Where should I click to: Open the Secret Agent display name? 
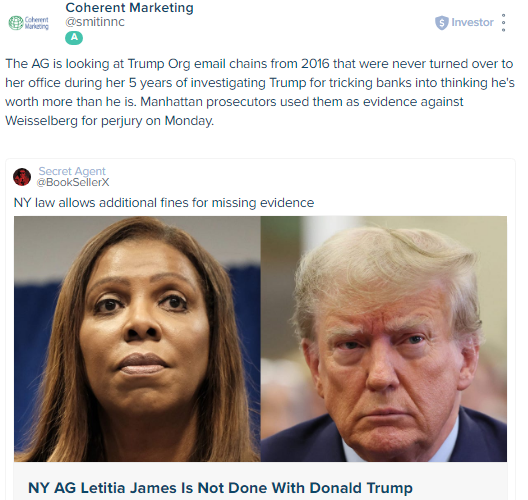pos(72,171)
